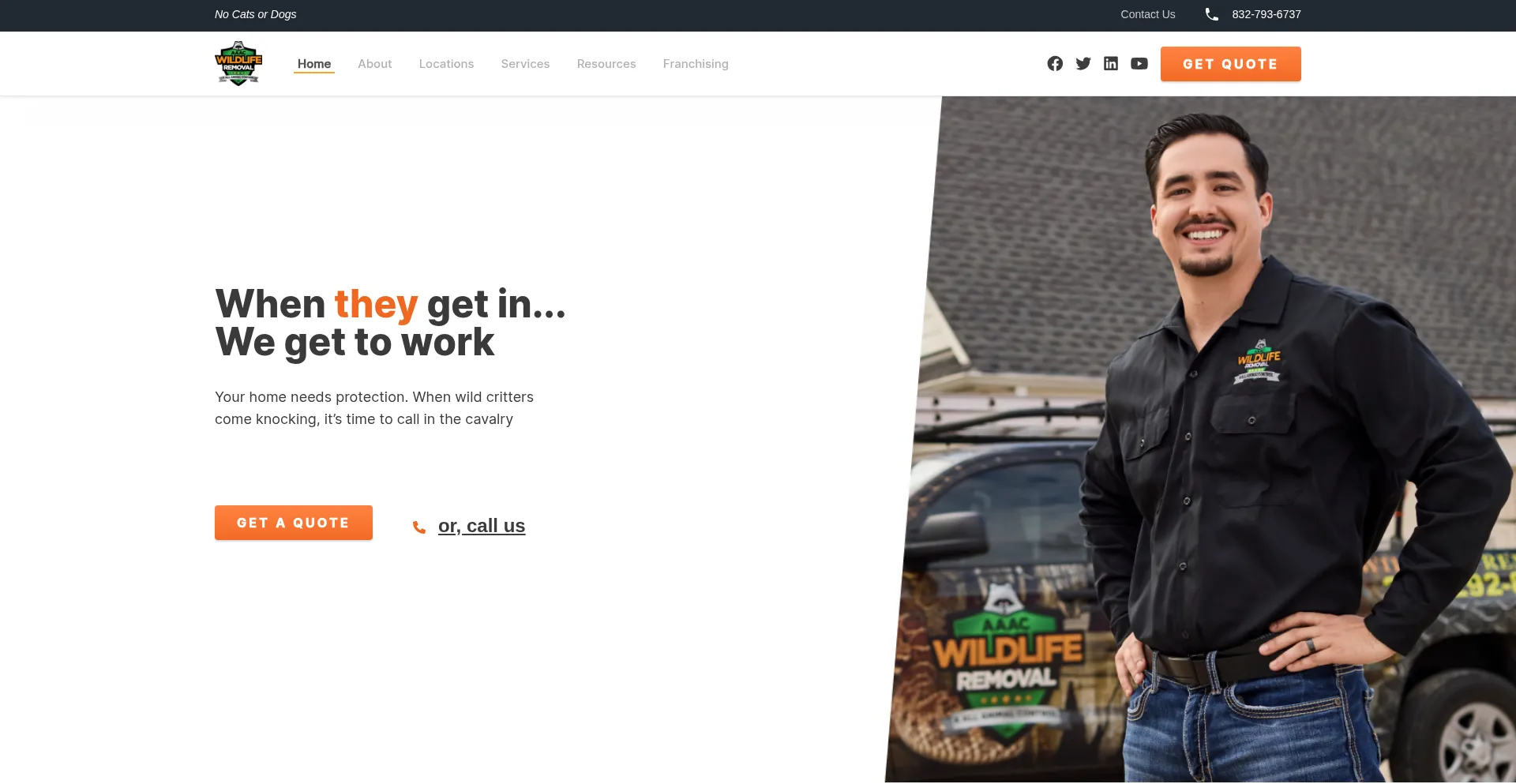Expand the Resources menu

(x=606, y=64)
